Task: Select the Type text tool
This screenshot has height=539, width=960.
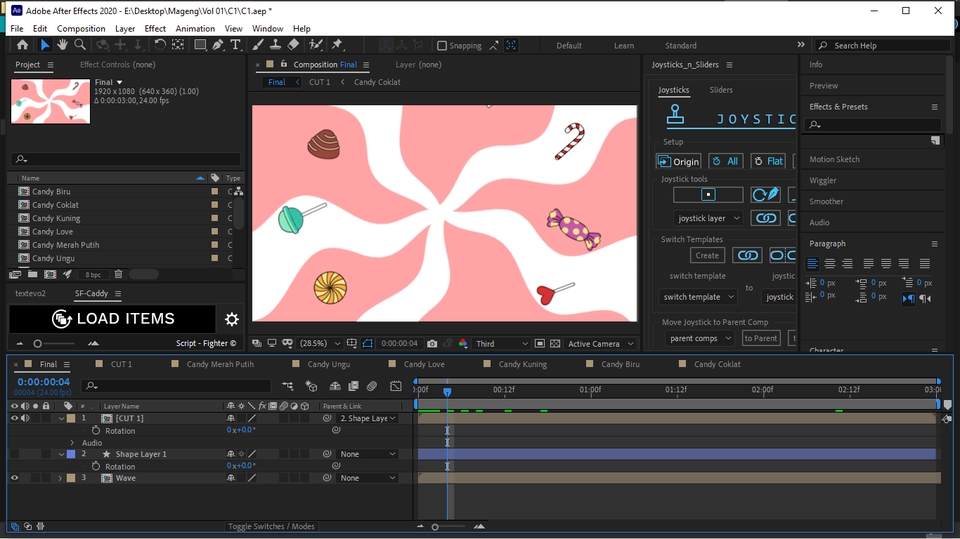Action: tap(235, 45)
